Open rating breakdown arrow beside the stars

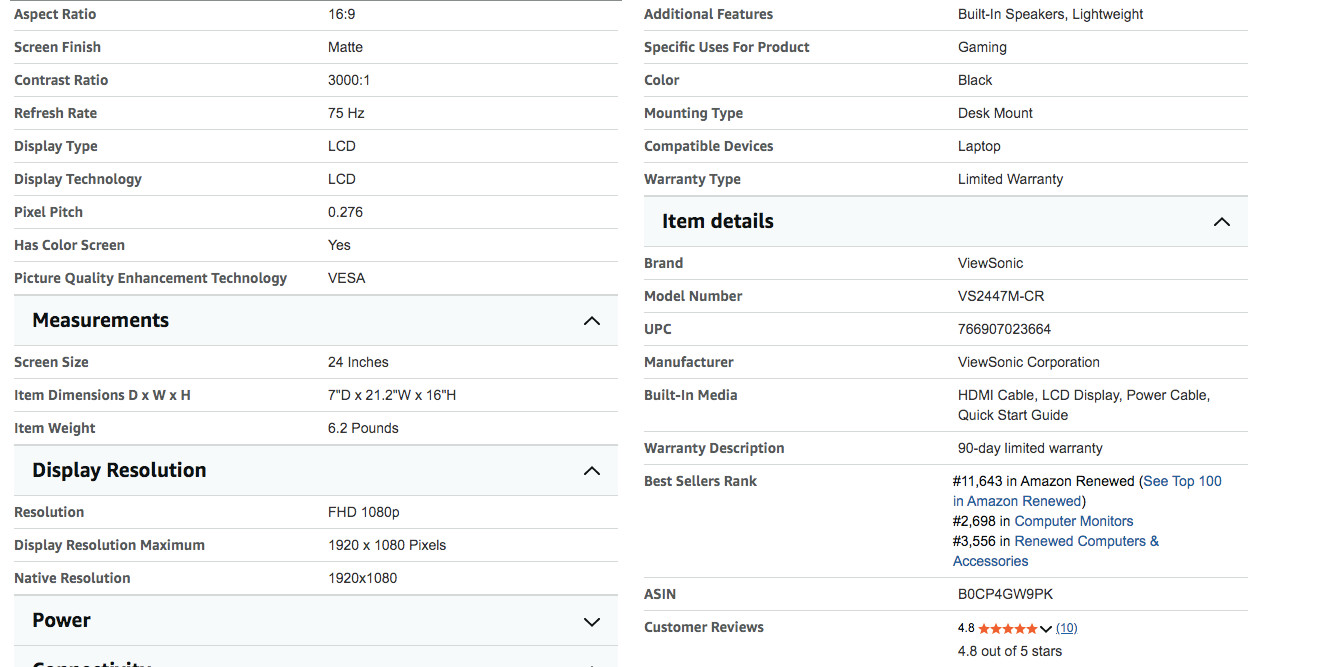coord(1046,629)
